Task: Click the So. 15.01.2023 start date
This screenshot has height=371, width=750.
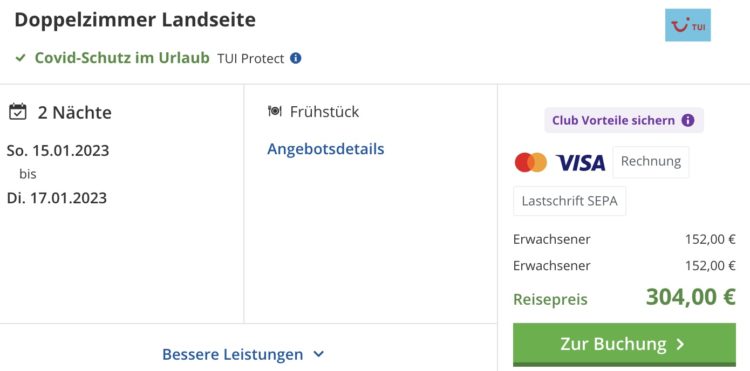Action: tap(58, 151)
